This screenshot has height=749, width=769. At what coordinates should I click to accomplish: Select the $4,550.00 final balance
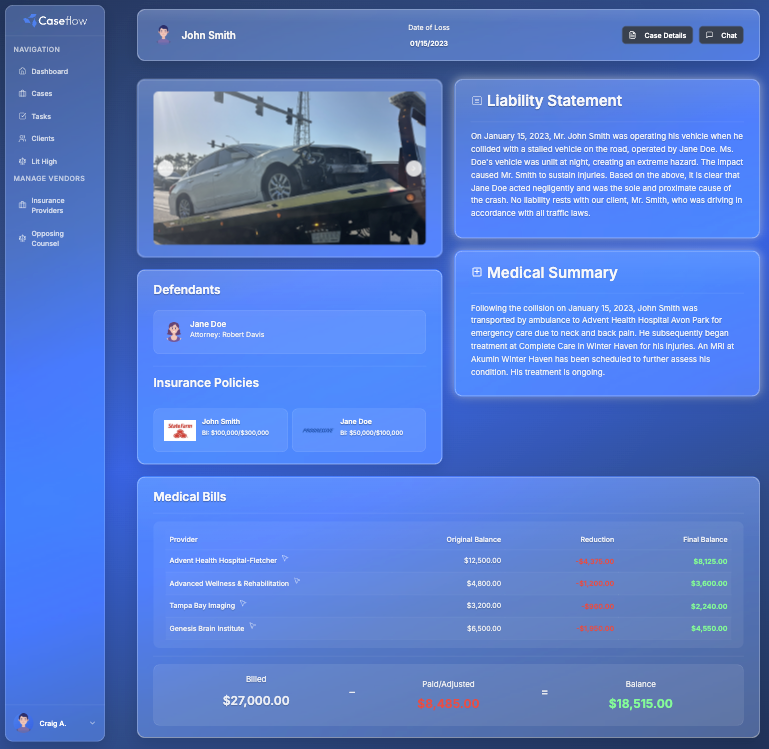(709, 628)
